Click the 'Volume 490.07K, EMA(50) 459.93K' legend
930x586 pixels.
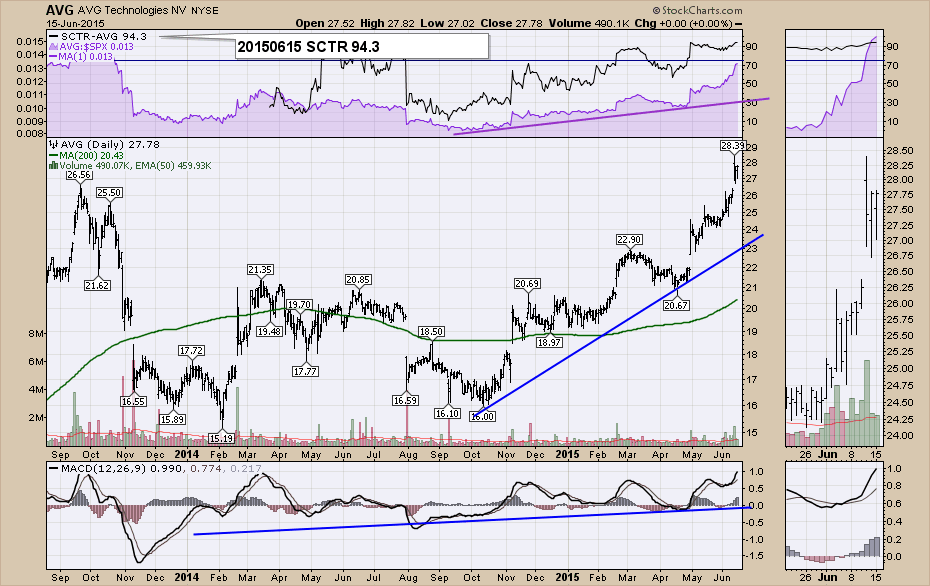pos(130,166)
